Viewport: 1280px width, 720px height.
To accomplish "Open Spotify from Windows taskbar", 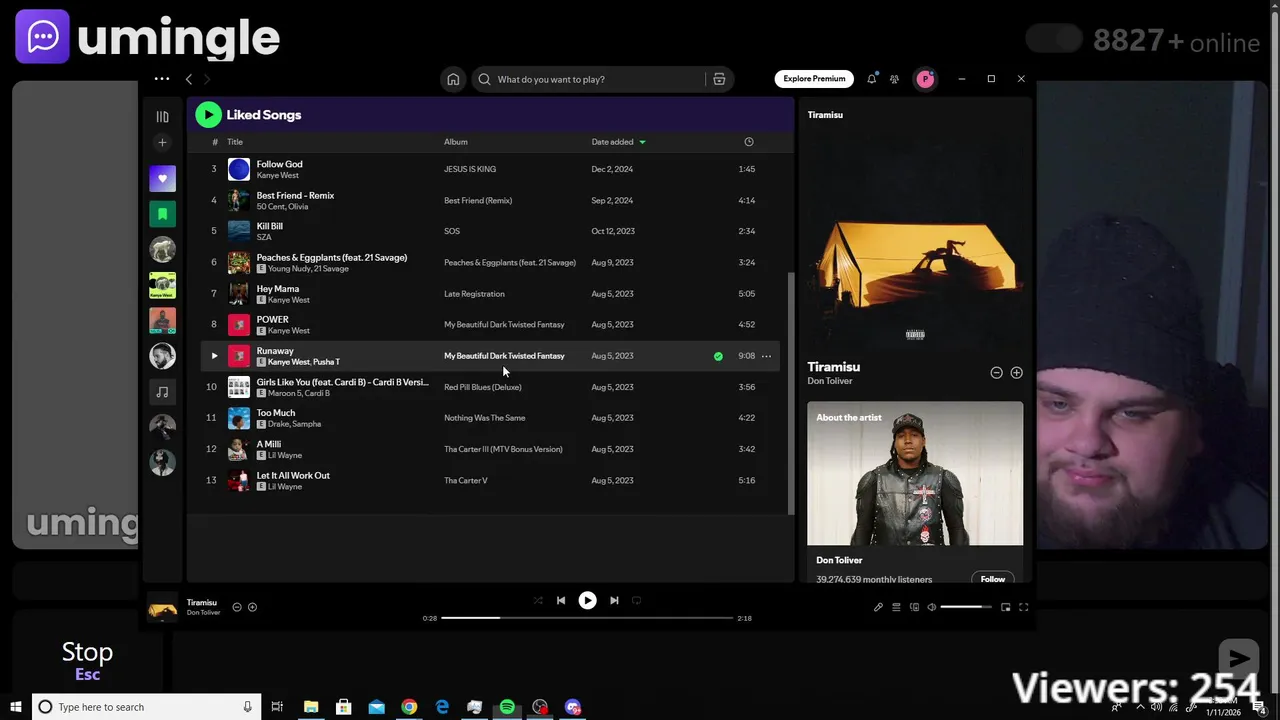I will [507, 707].
